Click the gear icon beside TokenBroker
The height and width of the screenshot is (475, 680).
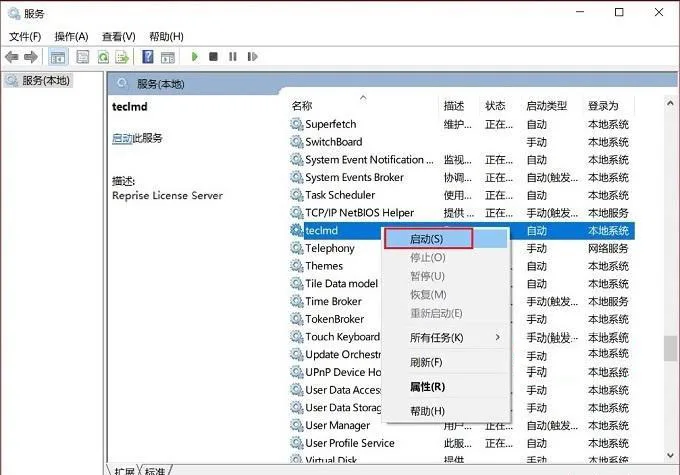point(297,319)
